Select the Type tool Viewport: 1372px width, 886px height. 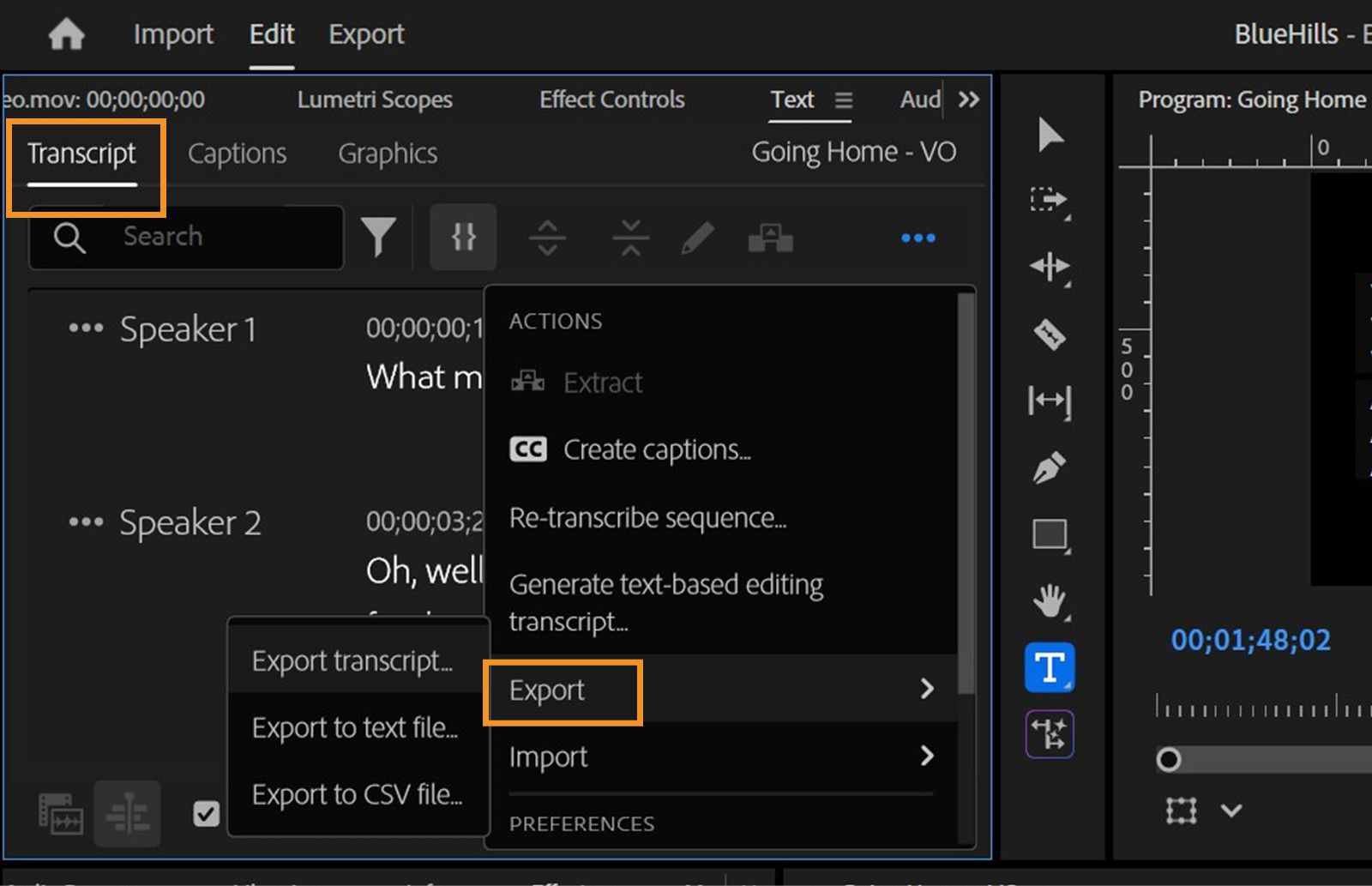1050,667
